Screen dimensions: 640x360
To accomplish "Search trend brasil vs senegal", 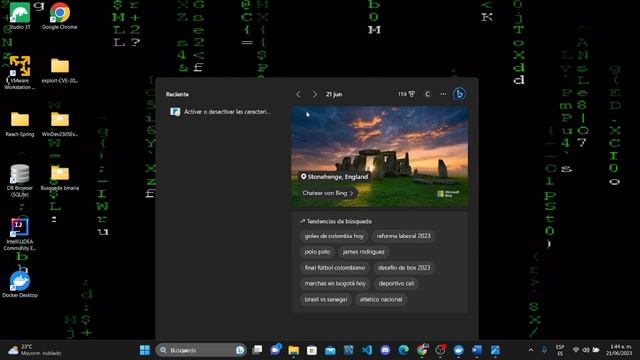I will coord(326,299).
